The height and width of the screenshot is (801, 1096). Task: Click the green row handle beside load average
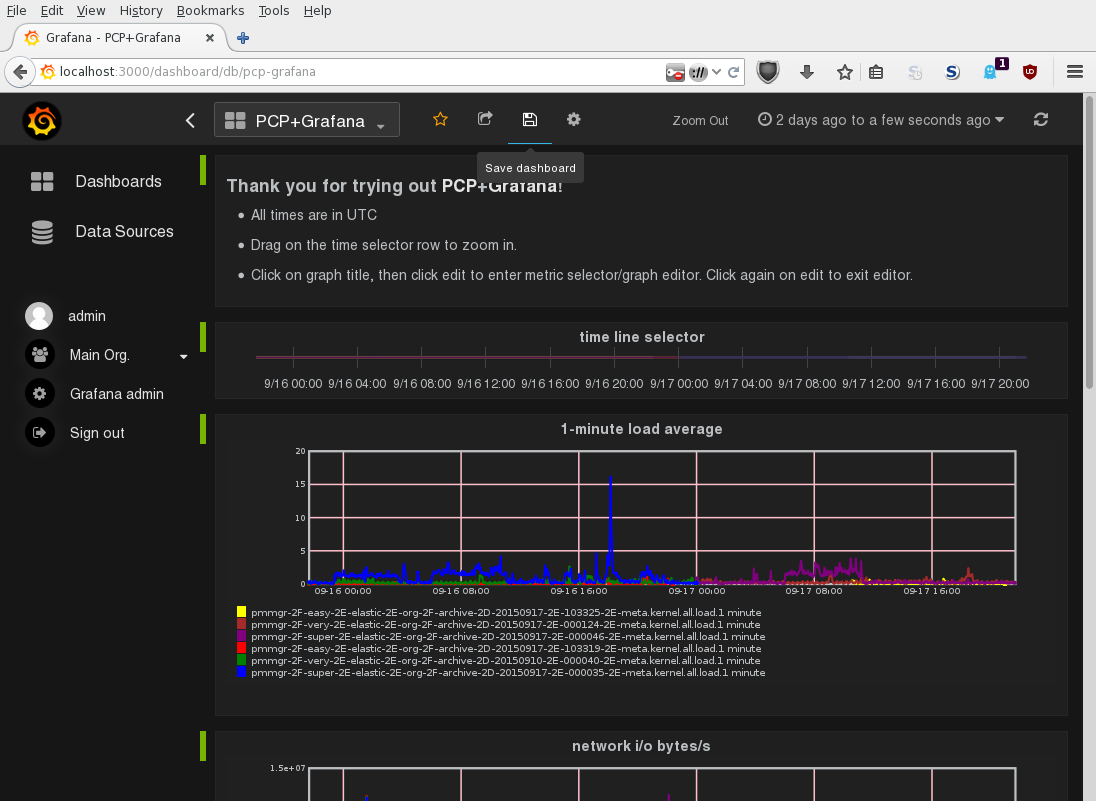203,429
